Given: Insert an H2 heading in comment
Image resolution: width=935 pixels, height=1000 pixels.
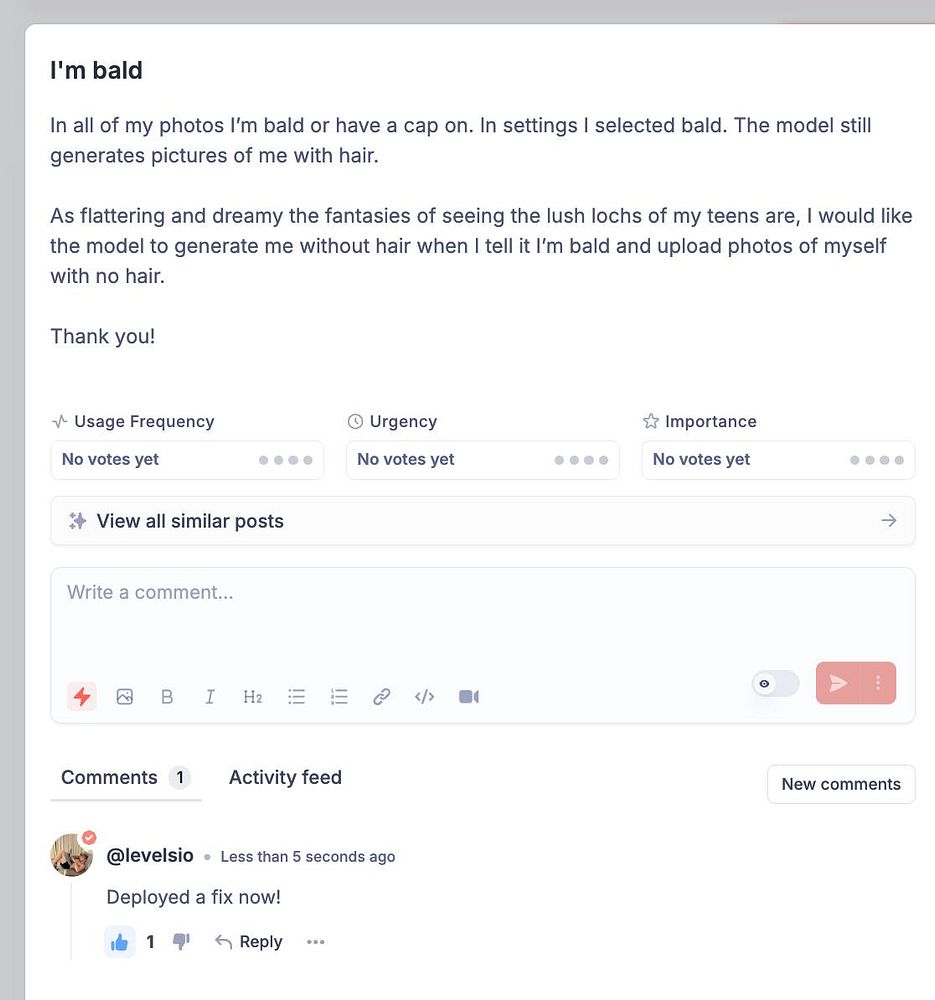Looking at the screenshot, I should point(253,697).
